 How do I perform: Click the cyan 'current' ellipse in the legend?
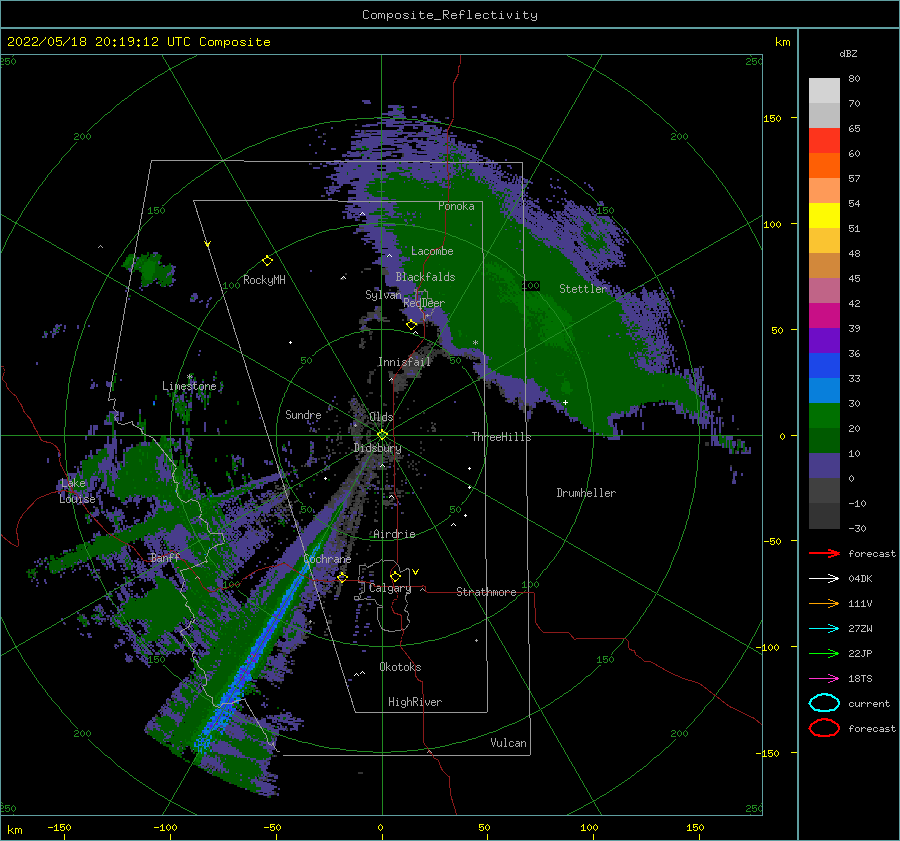pos(824,703)
